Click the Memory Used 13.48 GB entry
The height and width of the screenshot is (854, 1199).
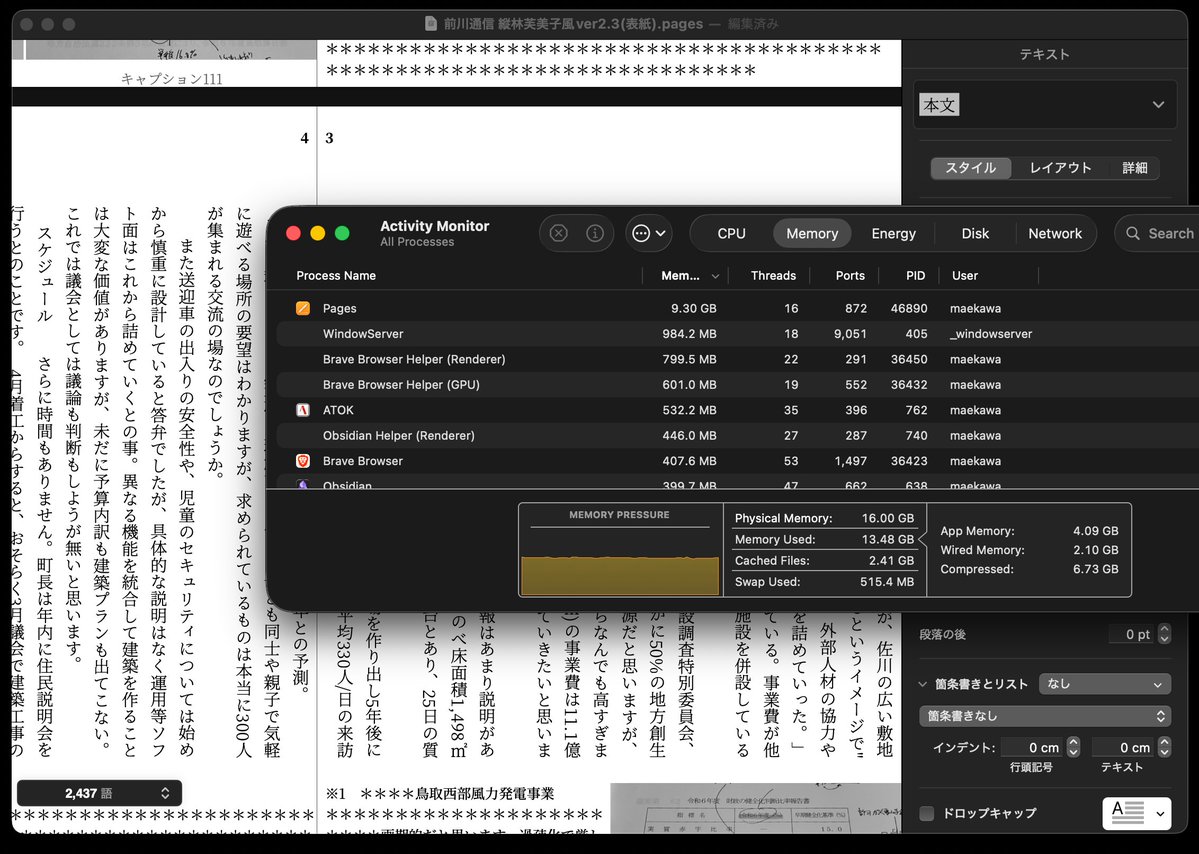(x=824, y=539)
